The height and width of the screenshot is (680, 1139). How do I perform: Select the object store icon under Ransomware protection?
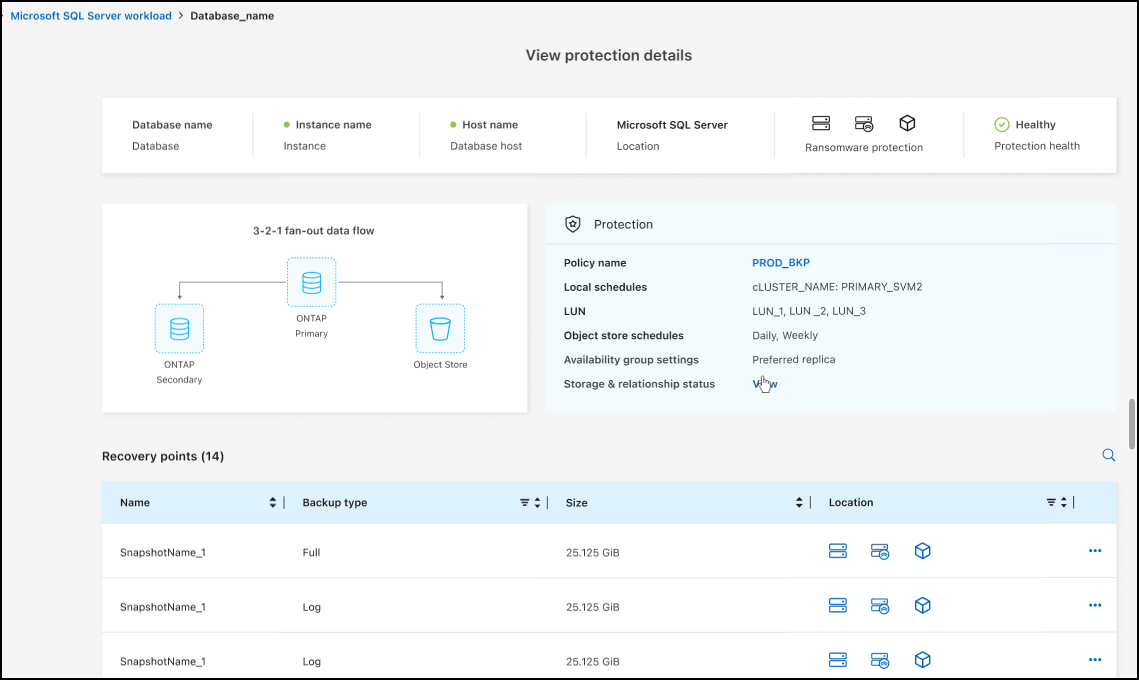click(907, 123)
